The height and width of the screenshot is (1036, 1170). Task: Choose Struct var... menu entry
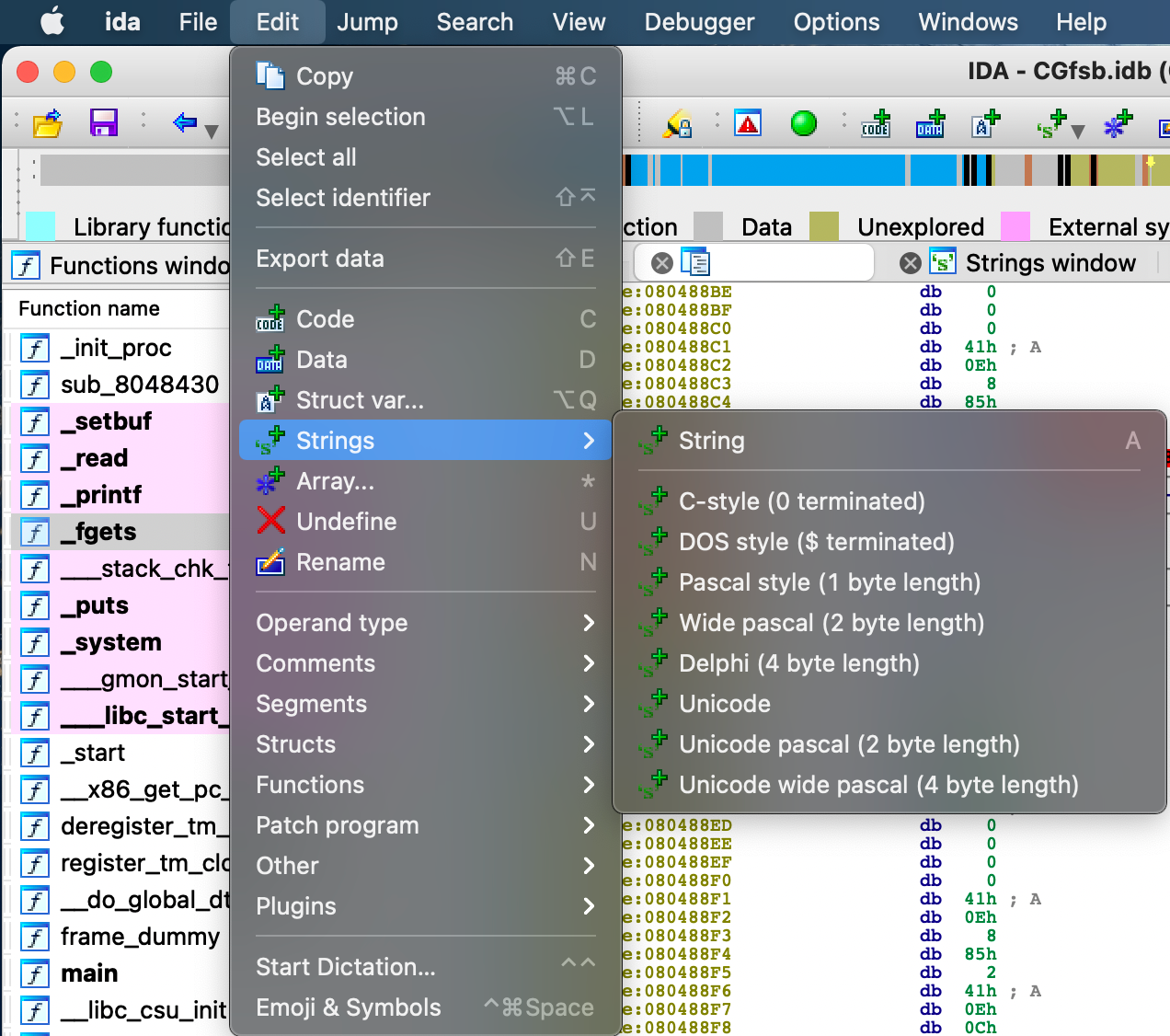tap(426, 400)
